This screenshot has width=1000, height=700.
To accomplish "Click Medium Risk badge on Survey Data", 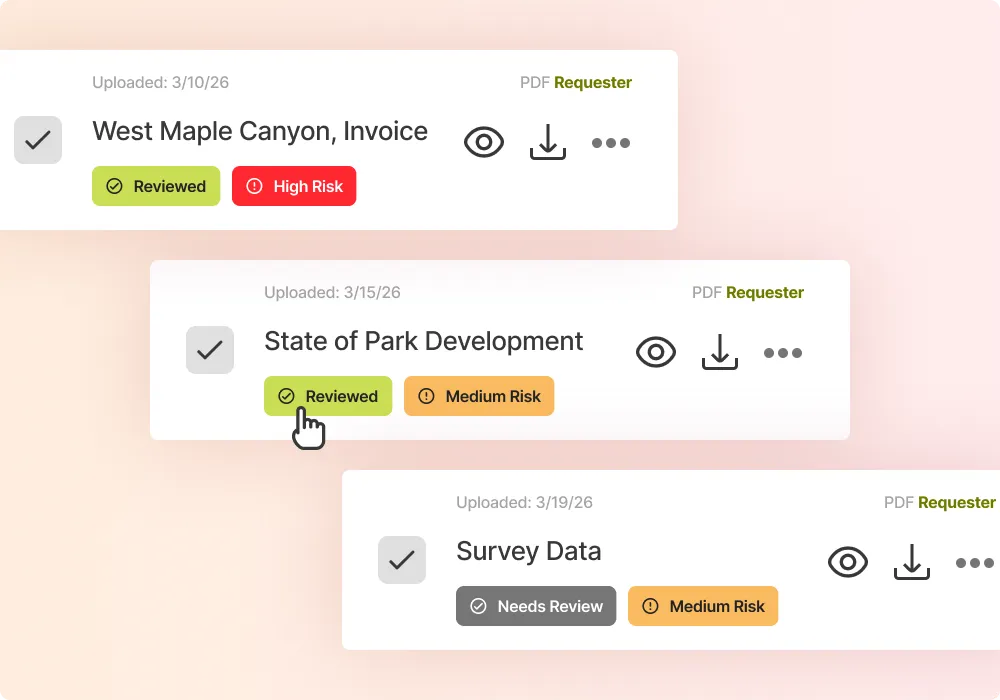I will coord(703,606).
